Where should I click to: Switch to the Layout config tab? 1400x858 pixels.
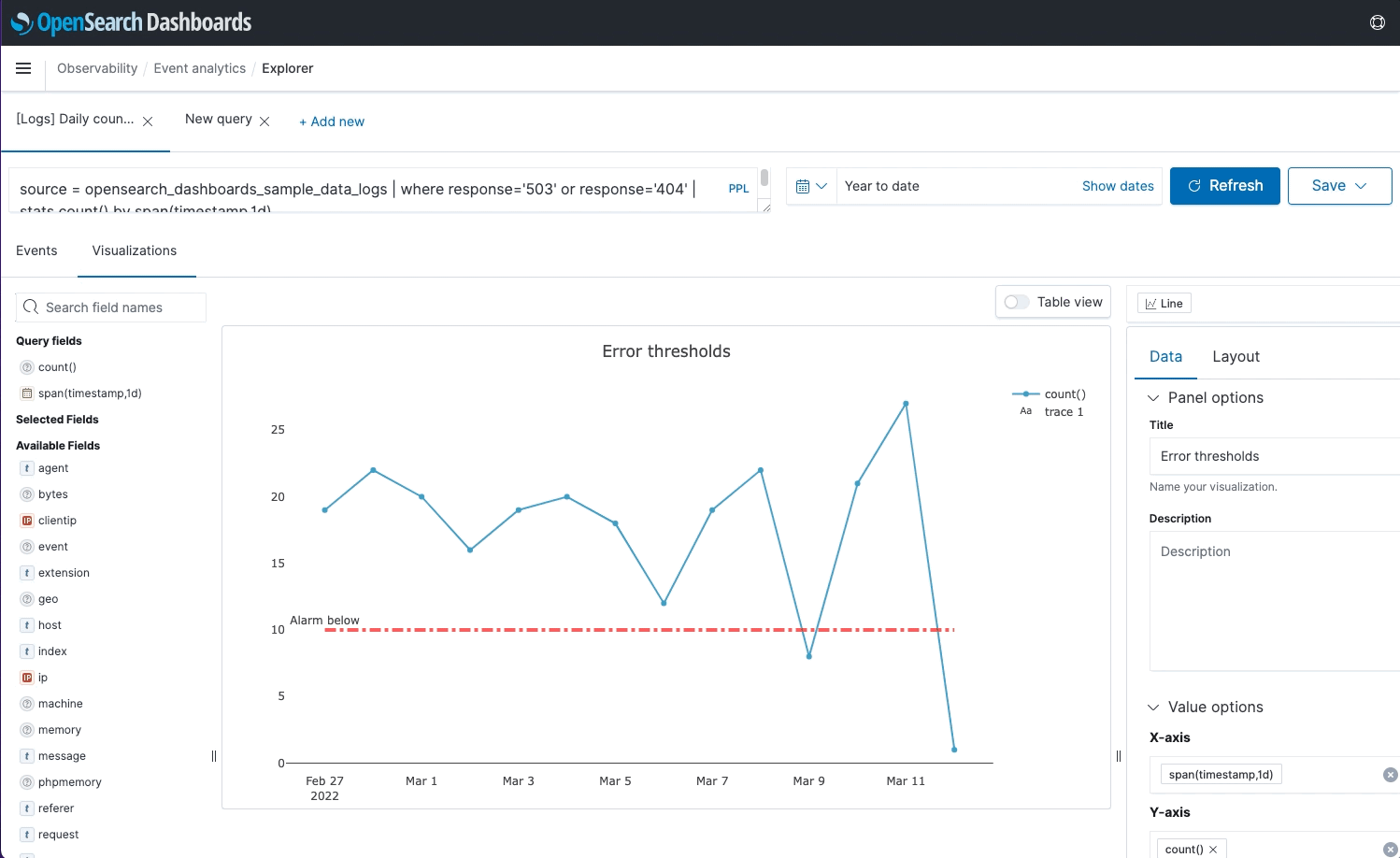click(1236, 357)
